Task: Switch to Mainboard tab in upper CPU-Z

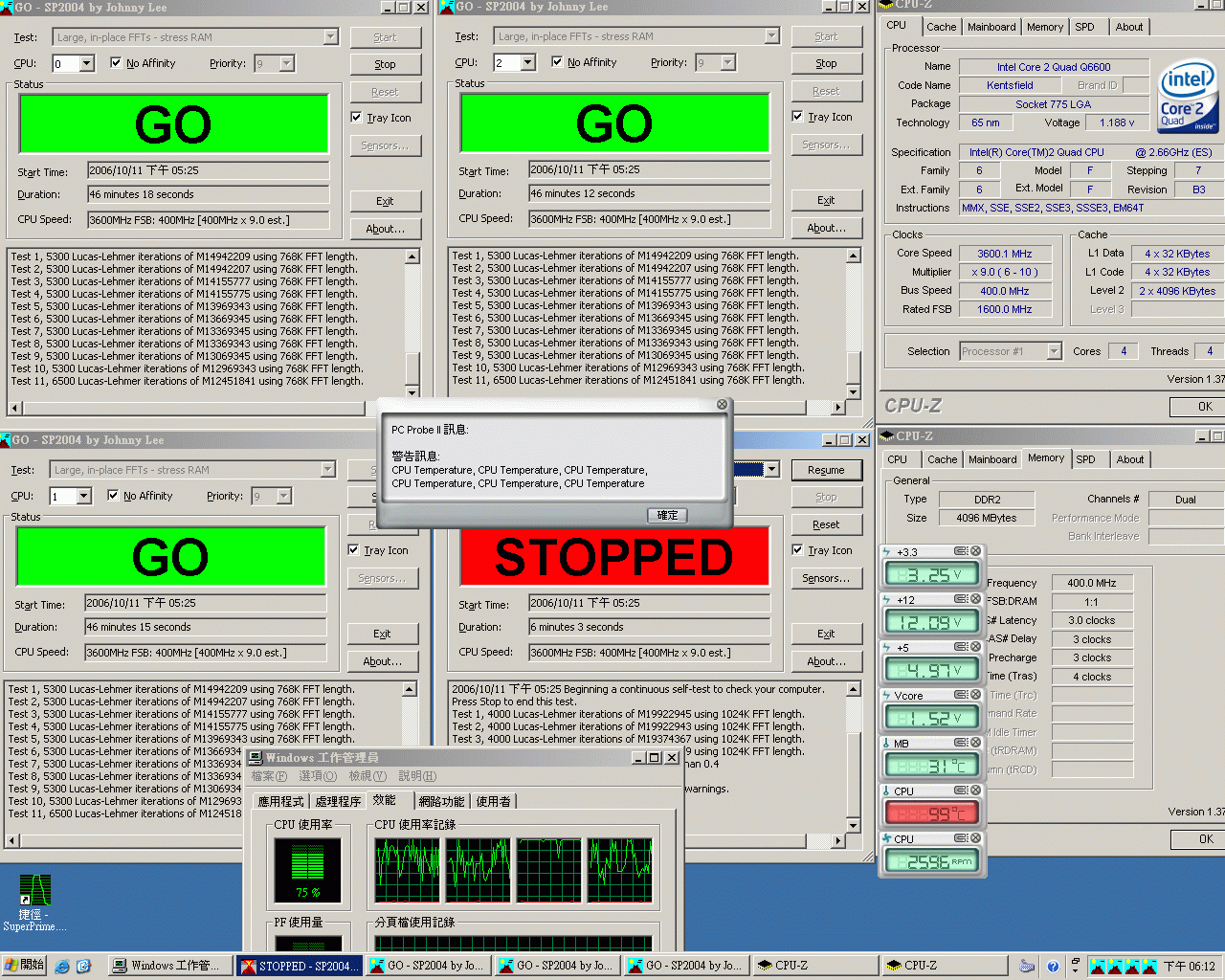Action: [991, 27]
